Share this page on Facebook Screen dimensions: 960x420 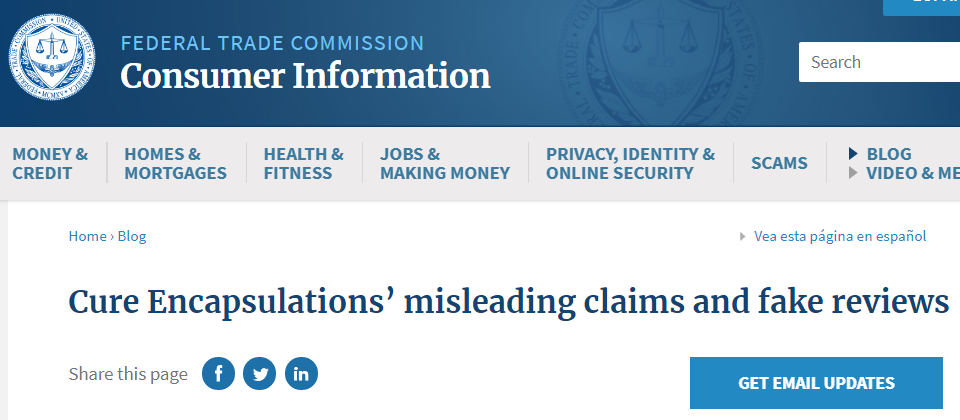coord(218,374)
